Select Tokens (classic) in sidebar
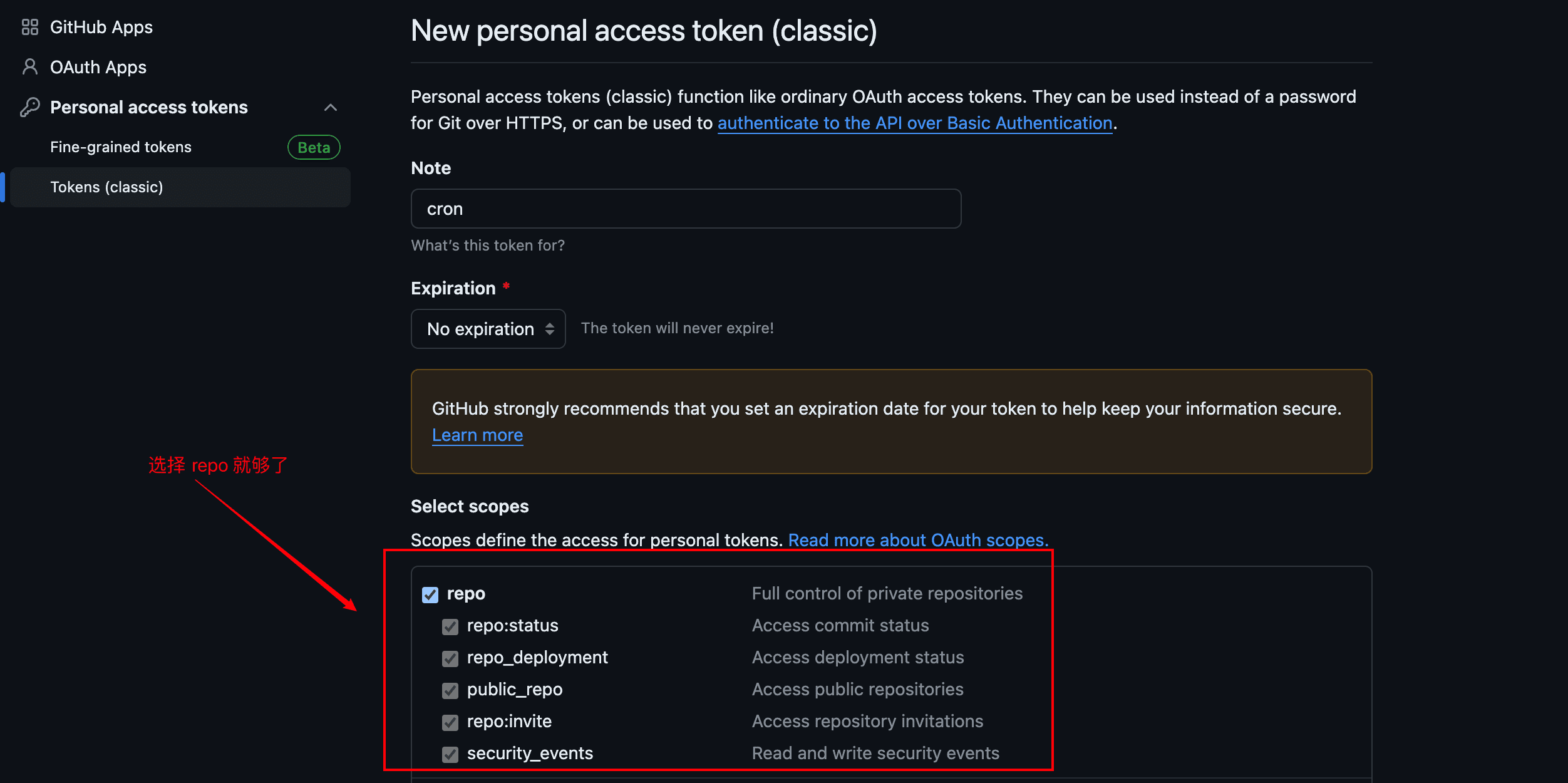The width and height of the screenshot is (1568, 783). [x=106, y=187]
